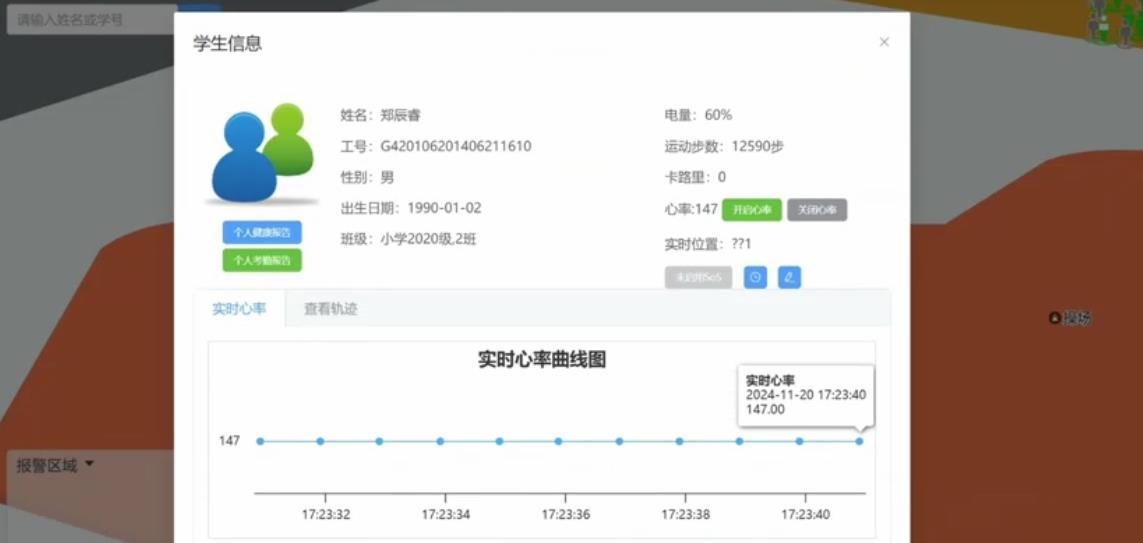Screen dimensions: 1143x543
Task: Click the blue pencil edit icon button
Action: [x=789, y=277]
